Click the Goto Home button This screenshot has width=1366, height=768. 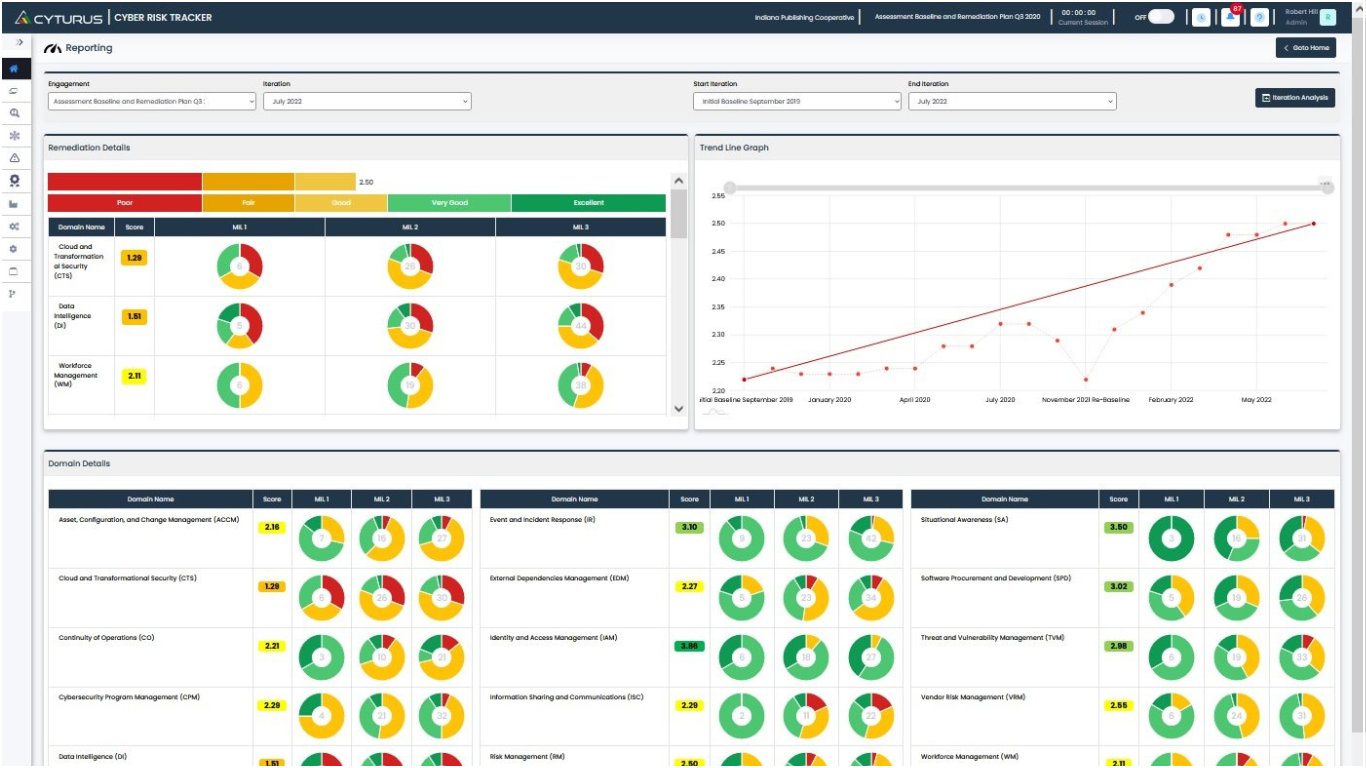(x=1305, y=48)
